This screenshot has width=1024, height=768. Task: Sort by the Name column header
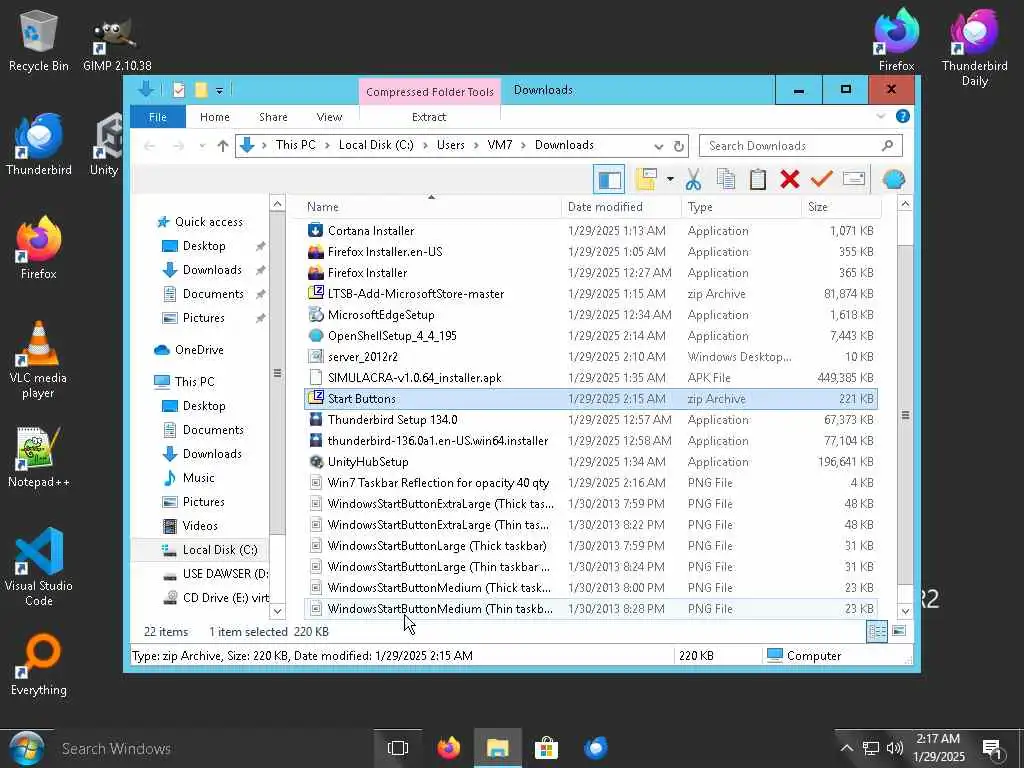click(x=430, y=206)
